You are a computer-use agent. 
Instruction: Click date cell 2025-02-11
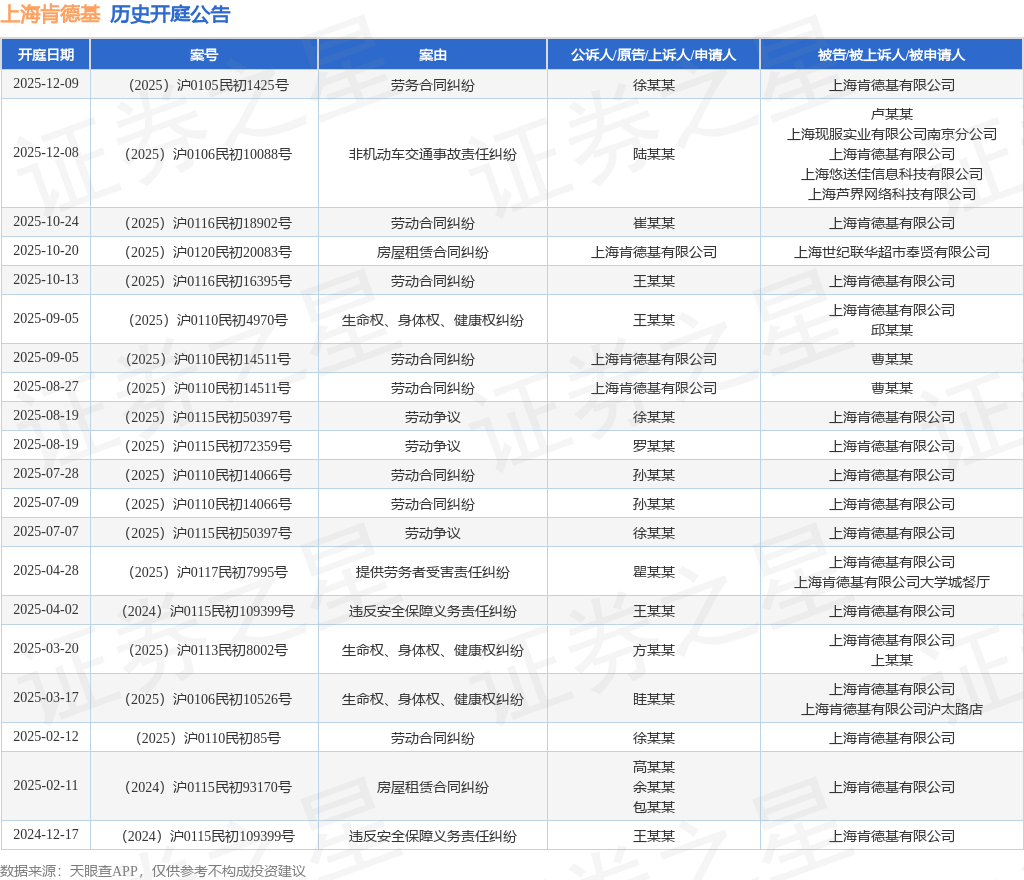tap(46, 785)
